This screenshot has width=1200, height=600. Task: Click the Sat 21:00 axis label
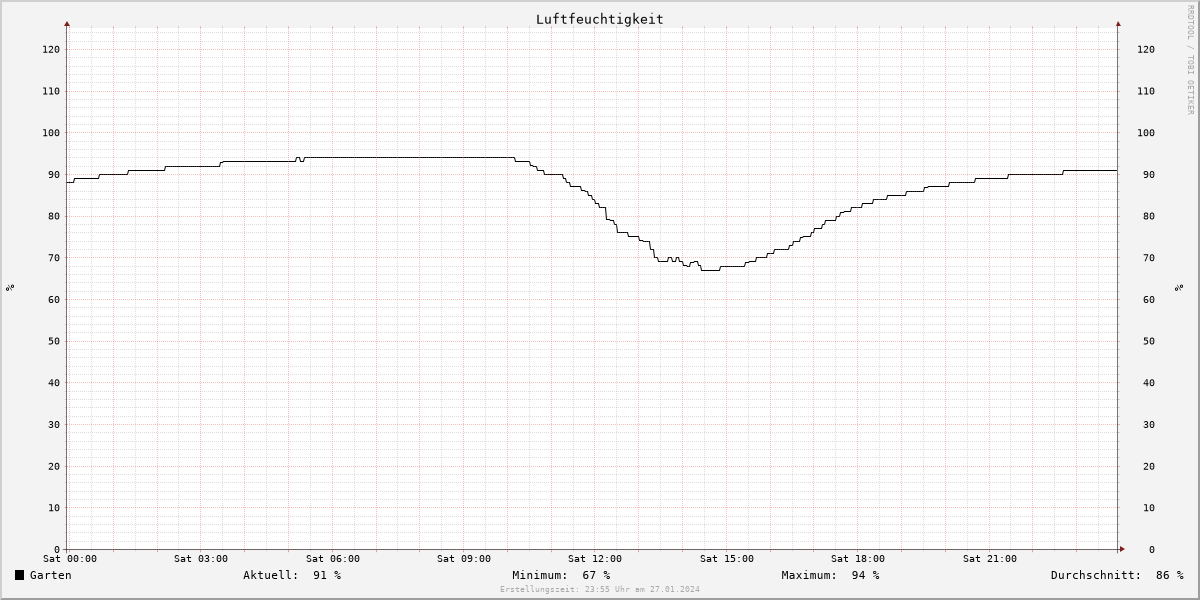tap(990, 559)
